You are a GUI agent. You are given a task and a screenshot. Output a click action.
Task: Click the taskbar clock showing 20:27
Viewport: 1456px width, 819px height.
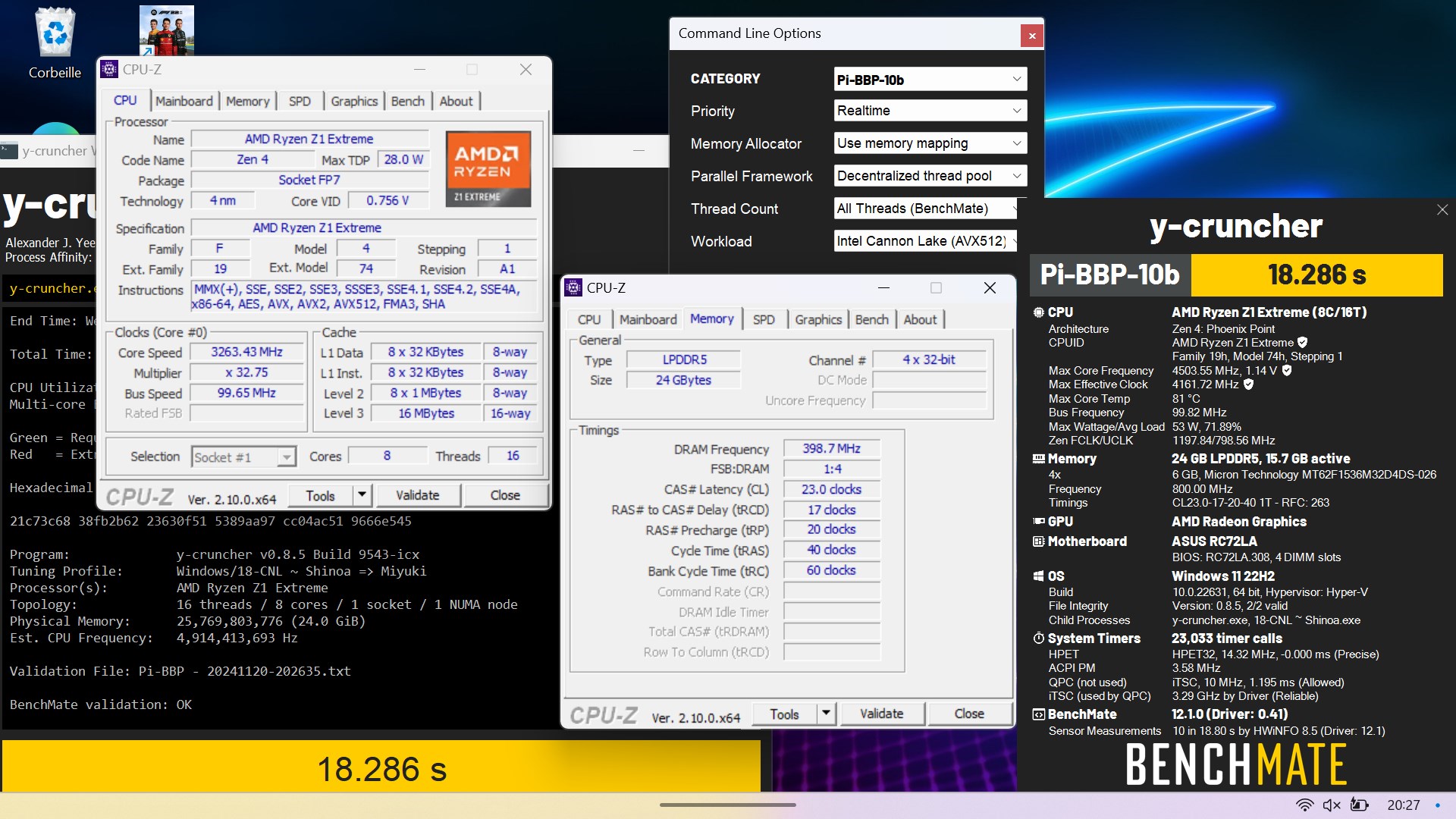1403,805
